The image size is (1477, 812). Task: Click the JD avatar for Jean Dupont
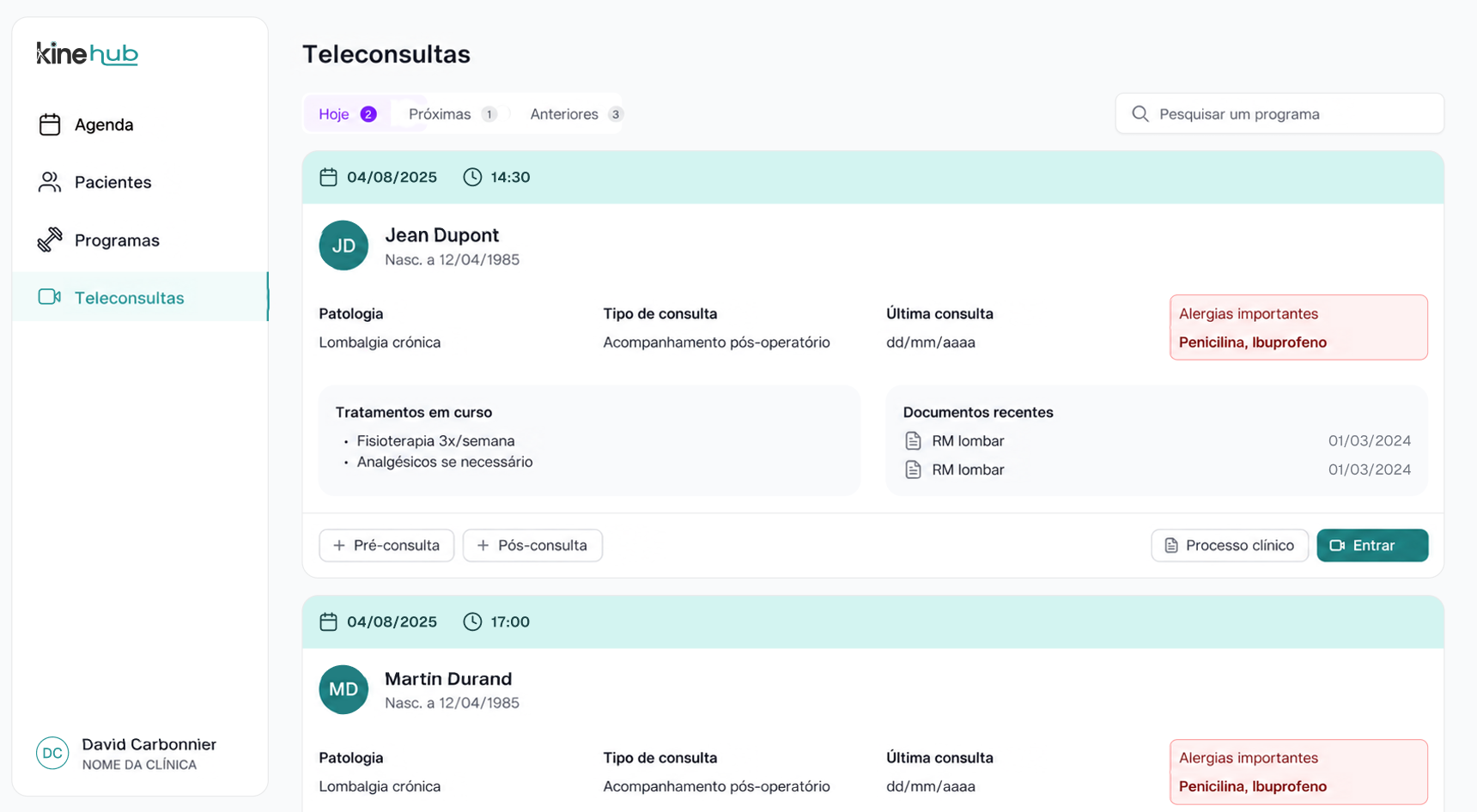point(343,245)
